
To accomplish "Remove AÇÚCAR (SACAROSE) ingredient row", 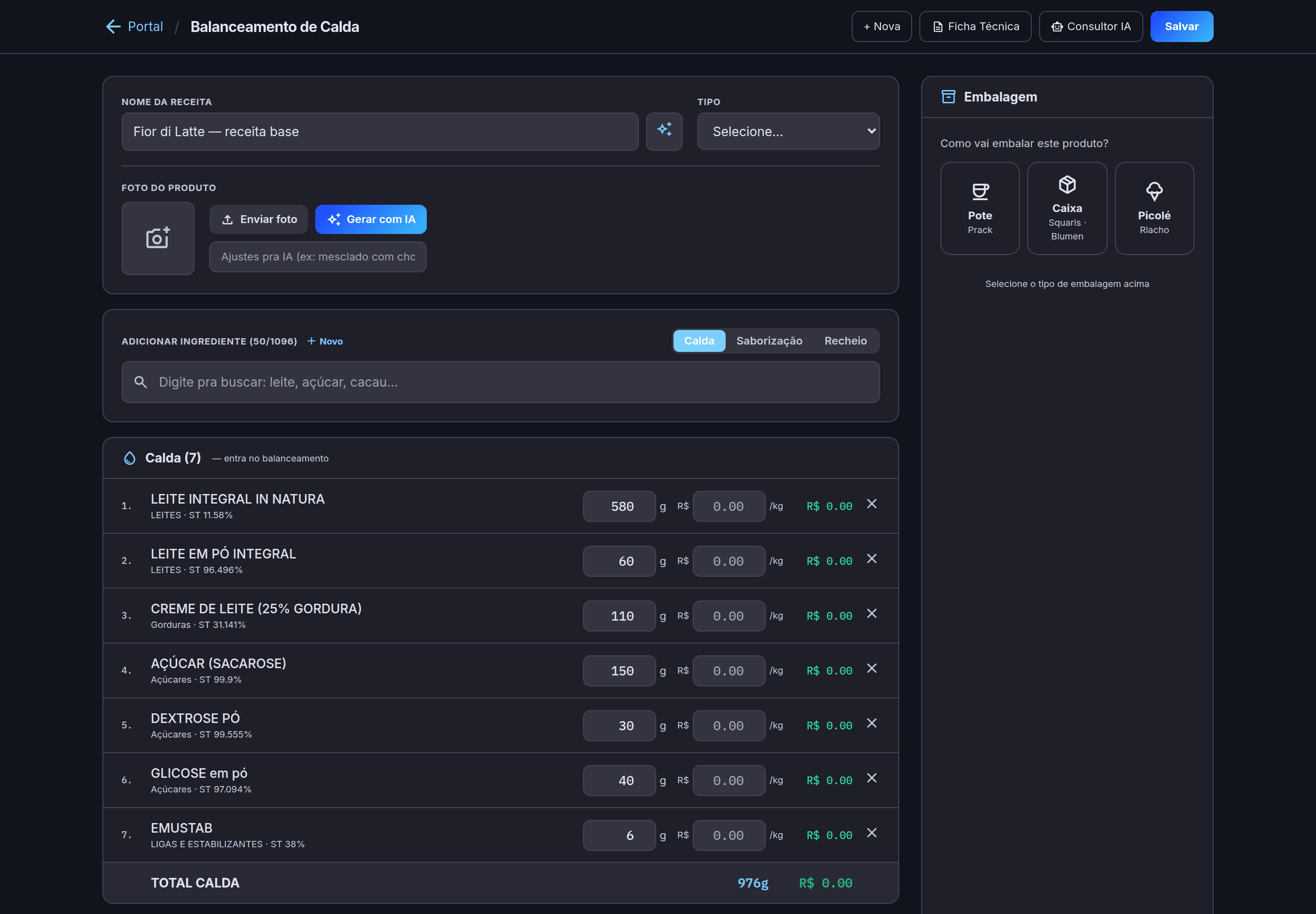I will [x=871, y=668].
